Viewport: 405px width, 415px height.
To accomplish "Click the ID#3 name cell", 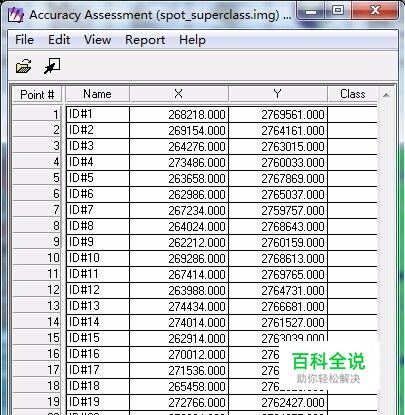I will tap(98, 146).
